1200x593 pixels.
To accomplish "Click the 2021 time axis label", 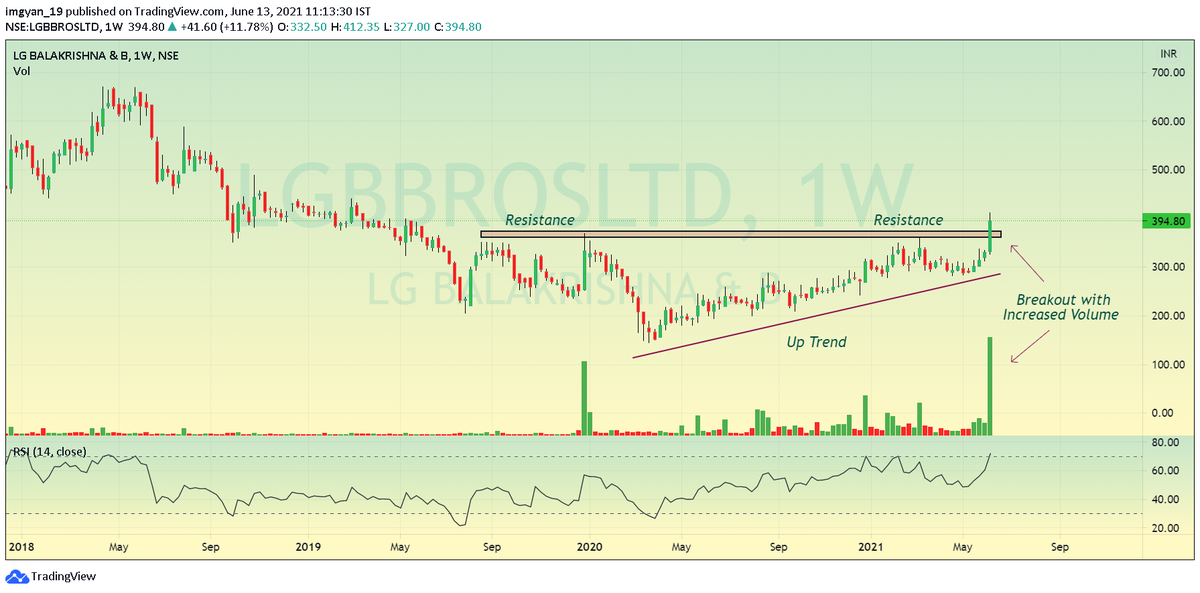I will click(873, 548).
